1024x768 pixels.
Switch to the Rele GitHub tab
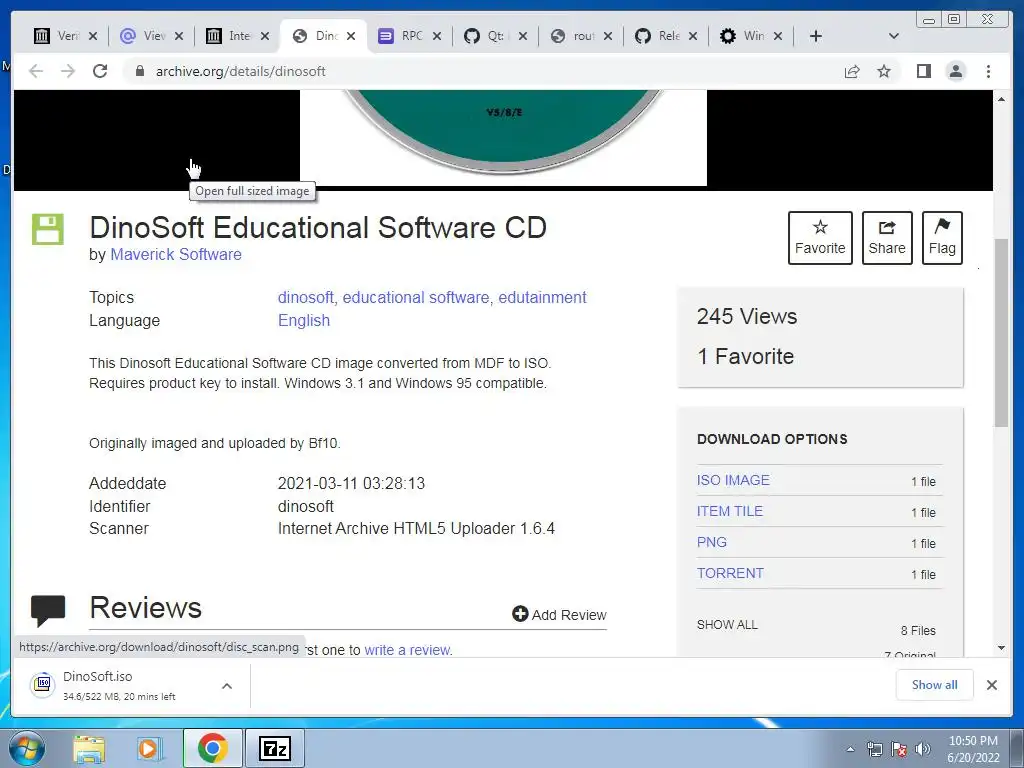(658, 36)
